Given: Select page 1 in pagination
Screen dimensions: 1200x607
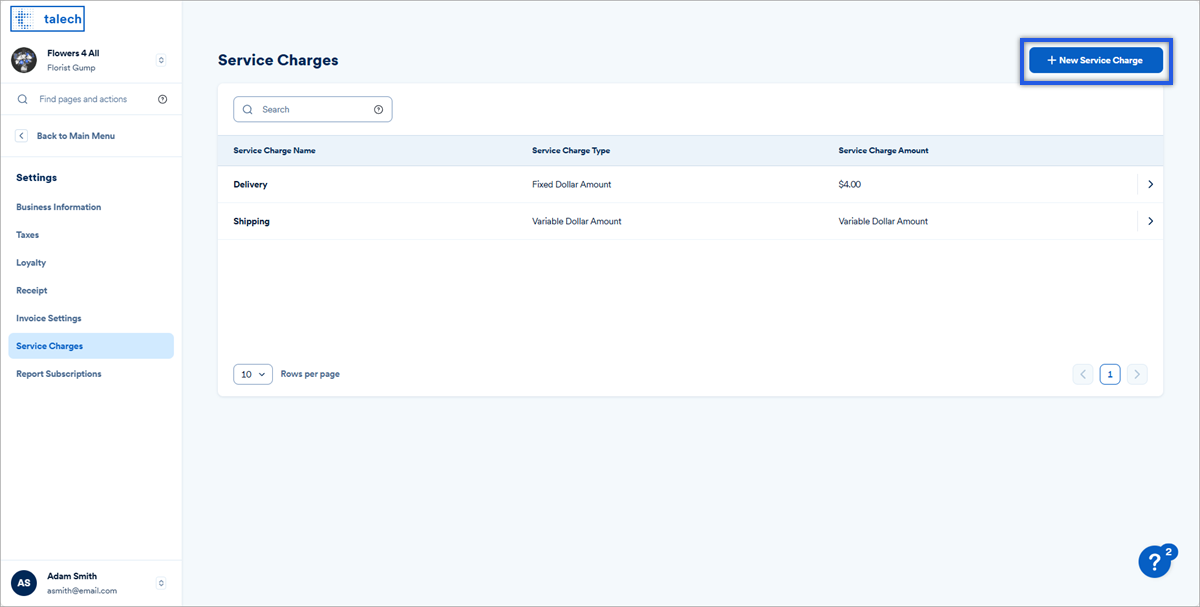Looking at the screenshot, I should pyautogui.click(x=1110, y=374).
